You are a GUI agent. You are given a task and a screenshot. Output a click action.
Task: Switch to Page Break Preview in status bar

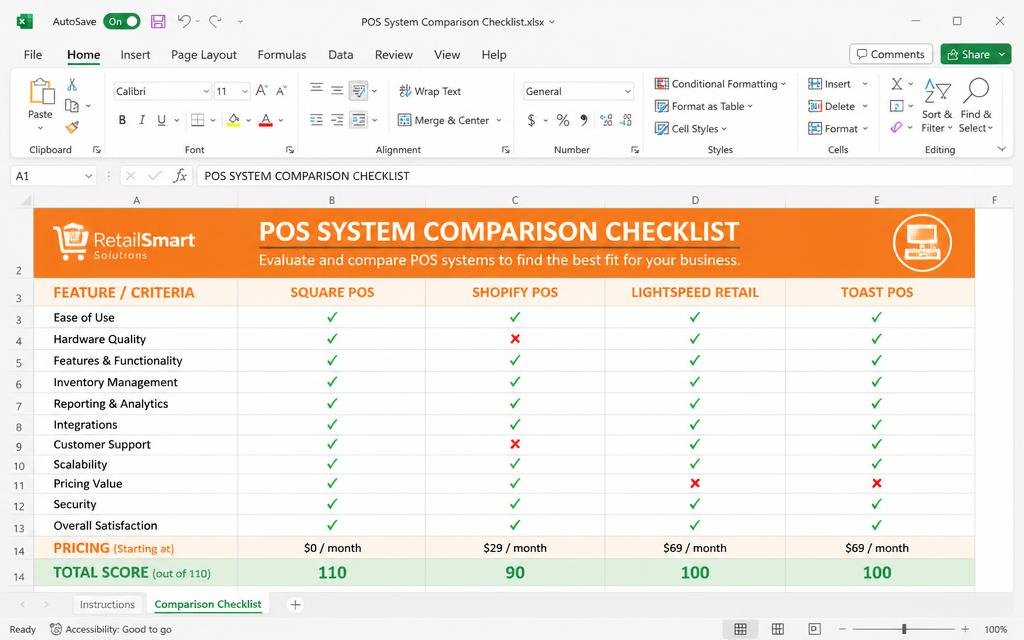tap(814, 629)
